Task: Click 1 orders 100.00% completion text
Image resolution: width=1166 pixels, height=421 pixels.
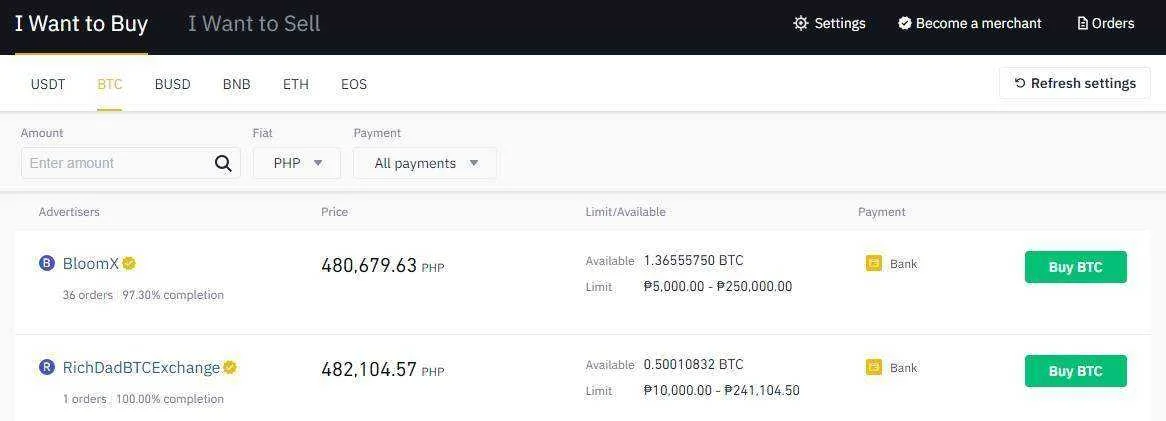Action: (143, 399)
